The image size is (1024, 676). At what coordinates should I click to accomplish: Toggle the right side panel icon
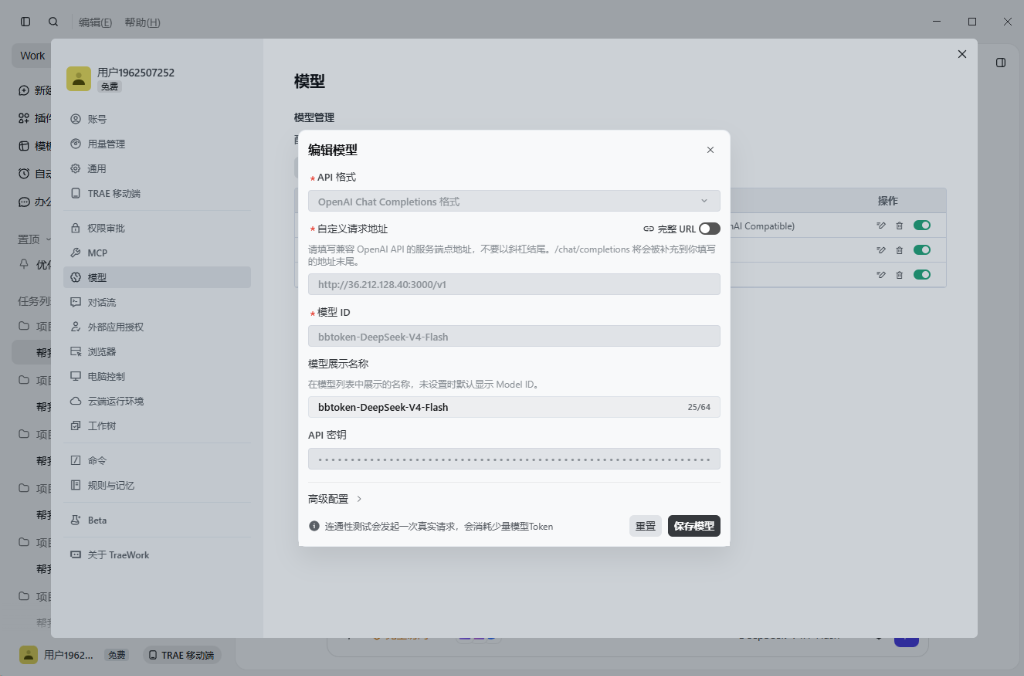pyautogui.click(x=1000, y=63)
